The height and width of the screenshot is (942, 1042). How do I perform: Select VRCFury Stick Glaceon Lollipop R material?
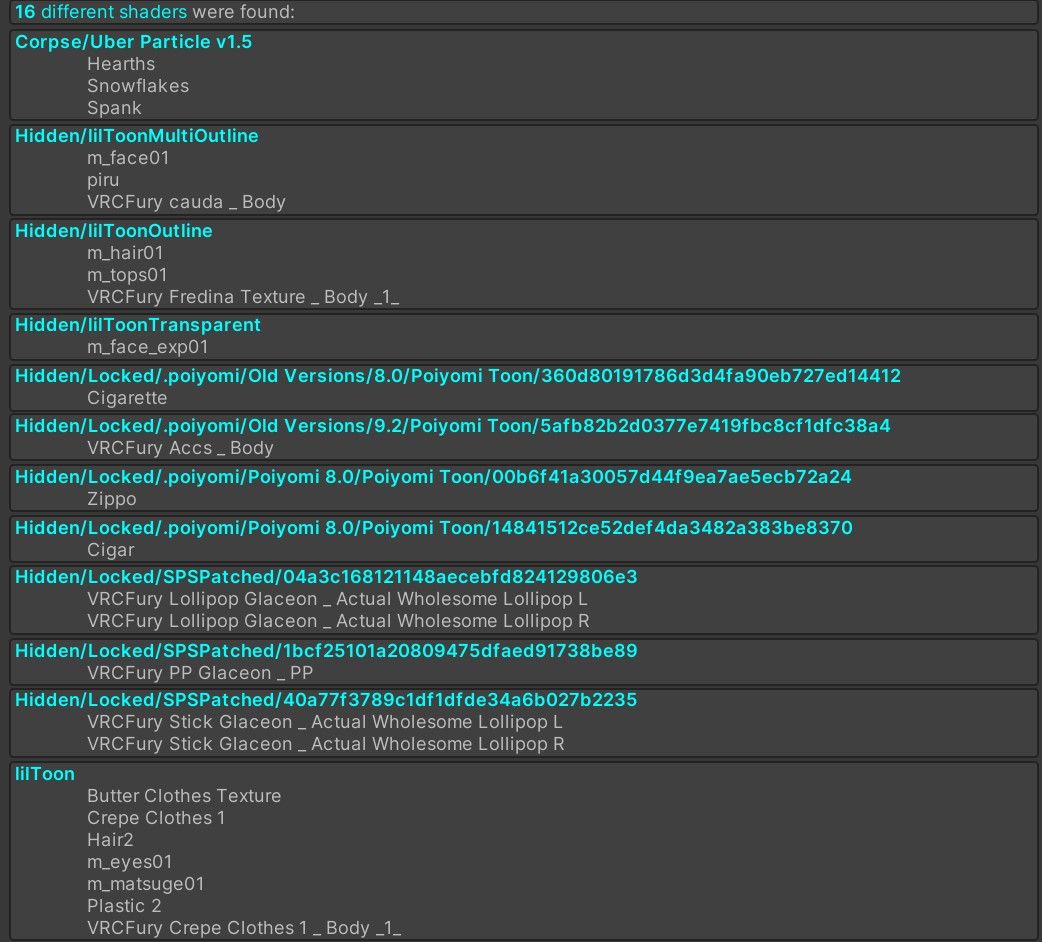[x=326, y=744]
